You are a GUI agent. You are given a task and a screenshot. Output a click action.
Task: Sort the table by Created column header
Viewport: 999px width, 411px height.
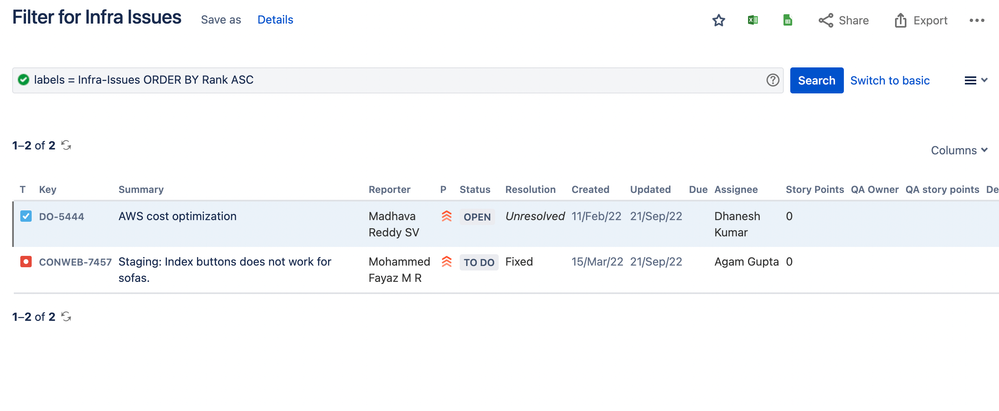click(x=591, y=189)
